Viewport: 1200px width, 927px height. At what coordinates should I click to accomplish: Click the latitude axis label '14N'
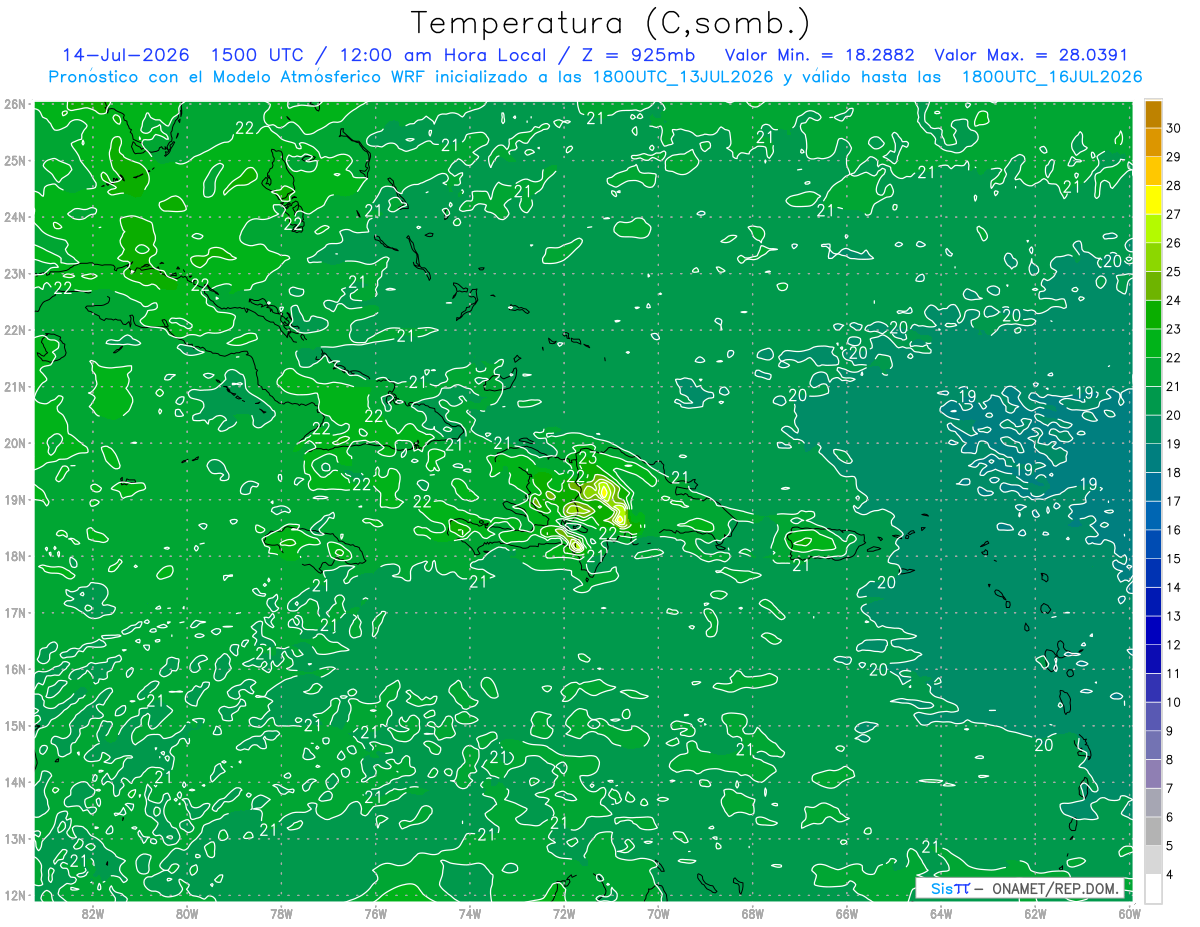click(x=14, y=782)
